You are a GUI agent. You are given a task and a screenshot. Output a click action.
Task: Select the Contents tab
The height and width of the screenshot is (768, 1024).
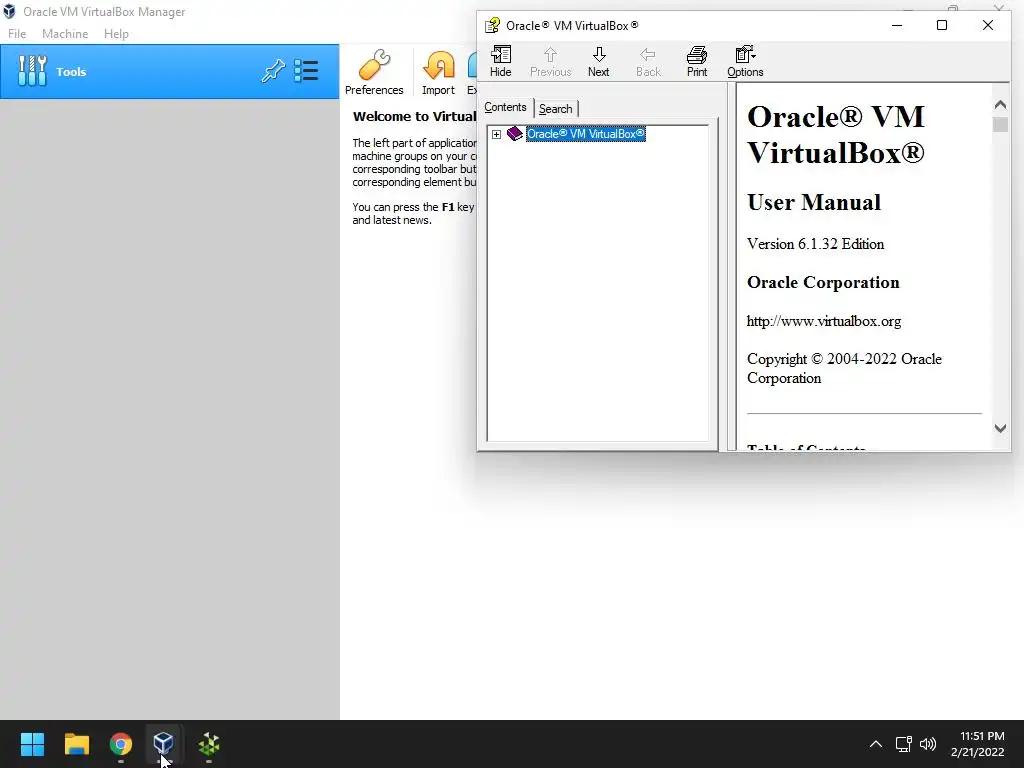pyautogui.click(x=505, y=107)
